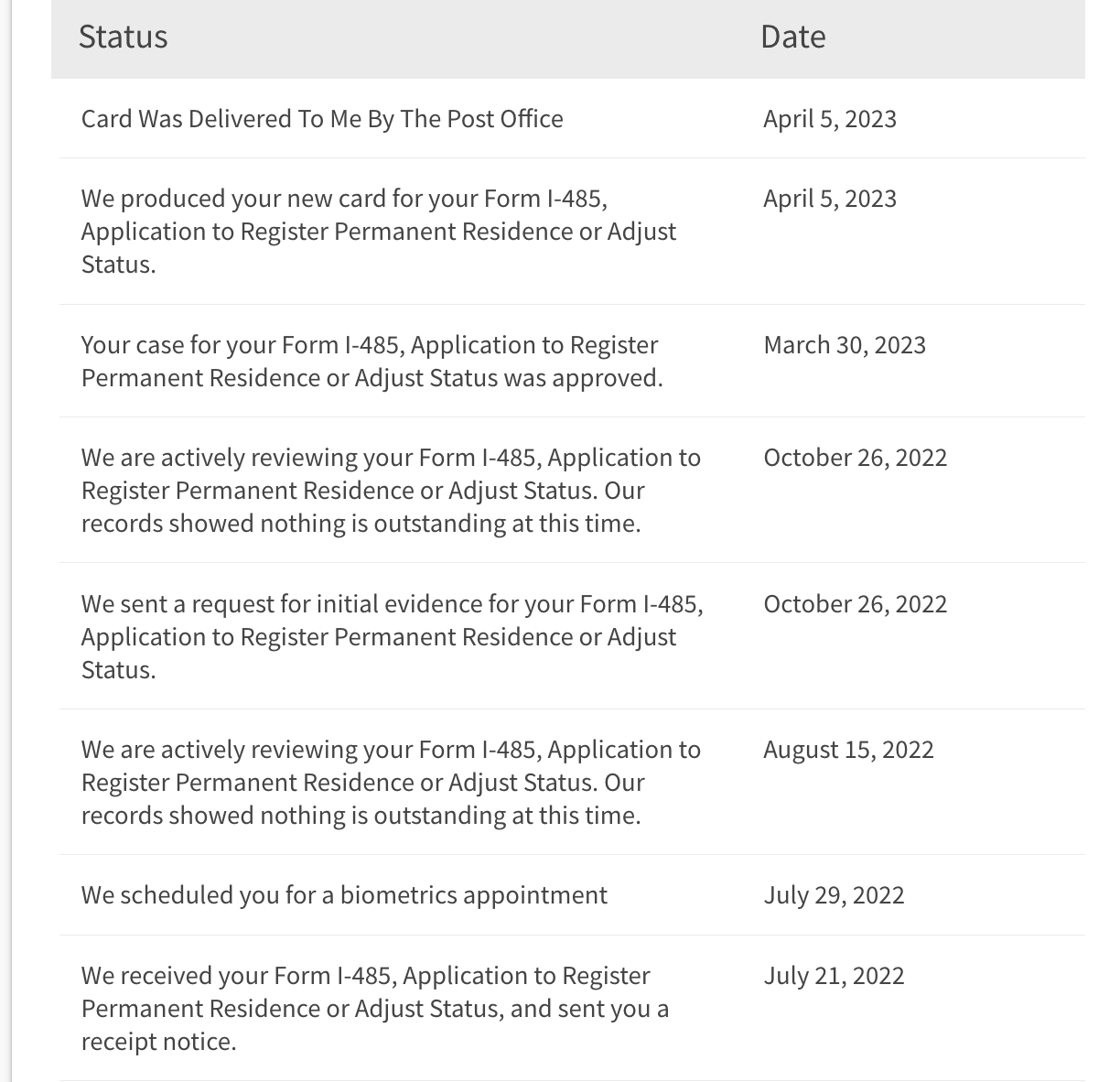
Task: Click the August 15 'actively reviewing' status text
Action: 391,782
